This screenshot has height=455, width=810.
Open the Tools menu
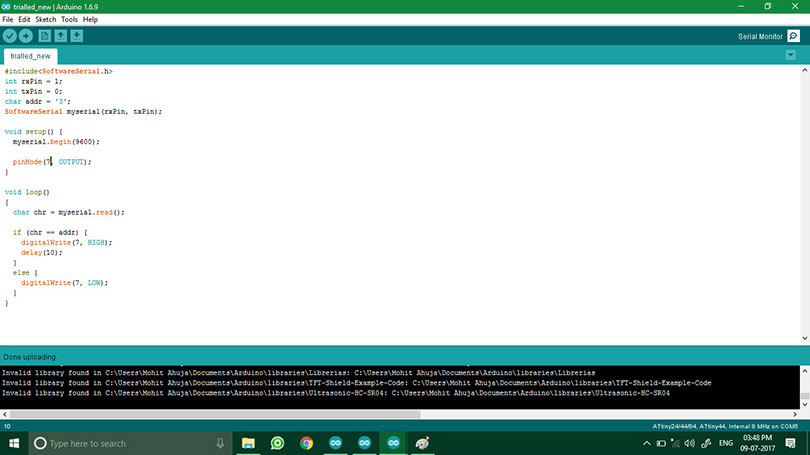tap(69, 20)
